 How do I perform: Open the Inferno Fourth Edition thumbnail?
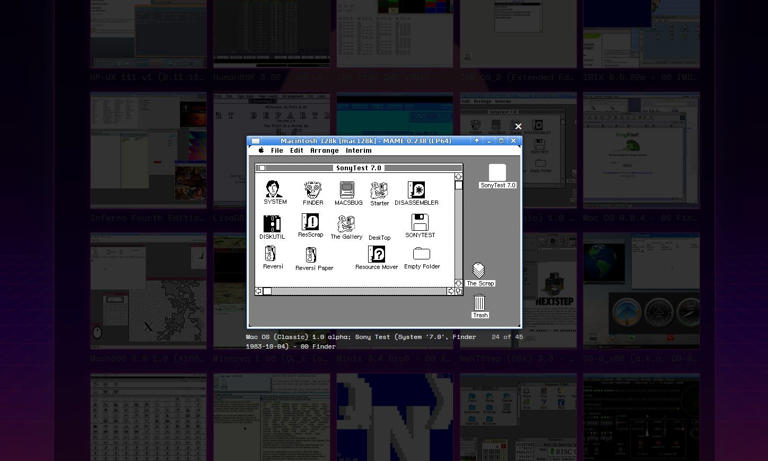[x=148, y=150]
